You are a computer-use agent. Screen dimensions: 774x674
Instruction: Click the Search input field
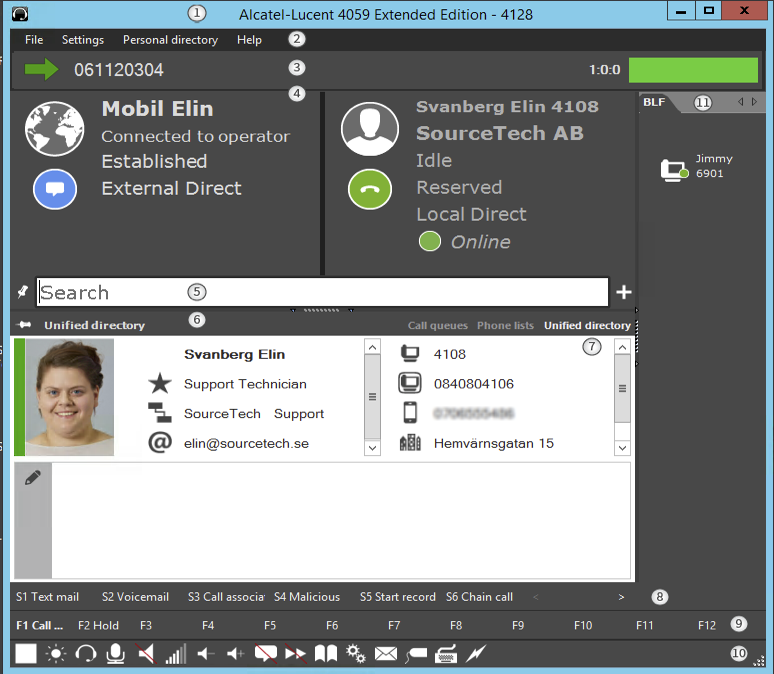(x=322, y=292)
